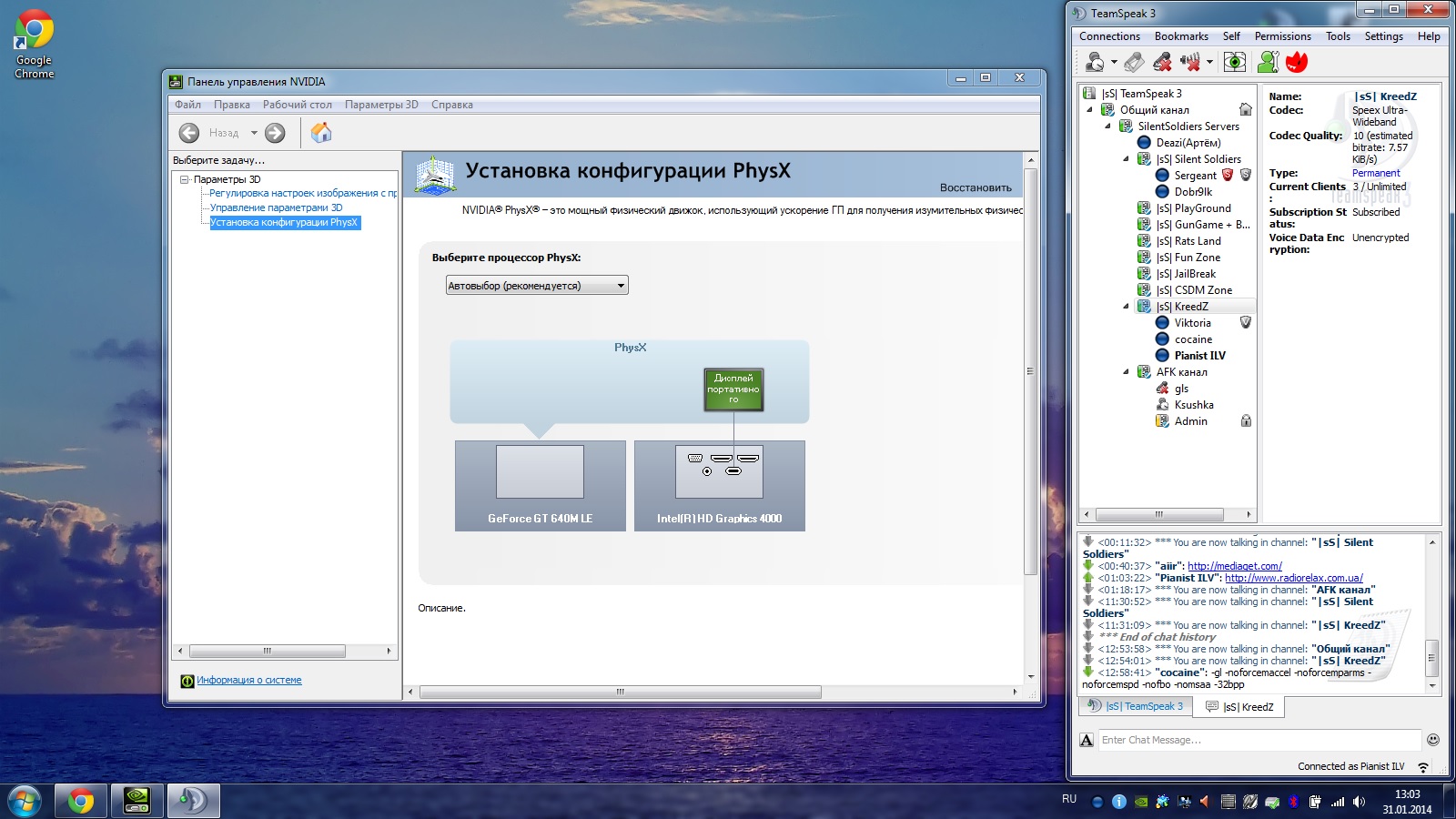1456x819 pixels.
Task: Click the Информация о системе link
Action: (x=248, y=681)
